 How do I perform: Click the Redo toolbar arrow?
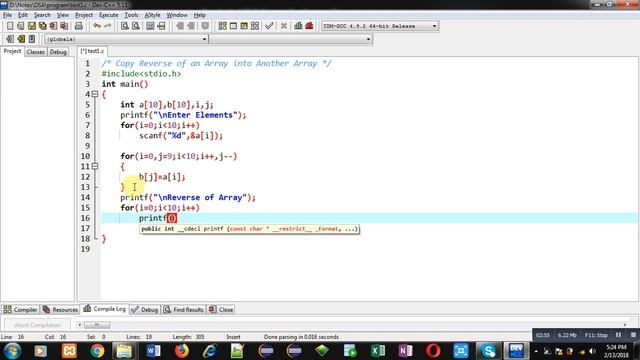click(108, 26)
